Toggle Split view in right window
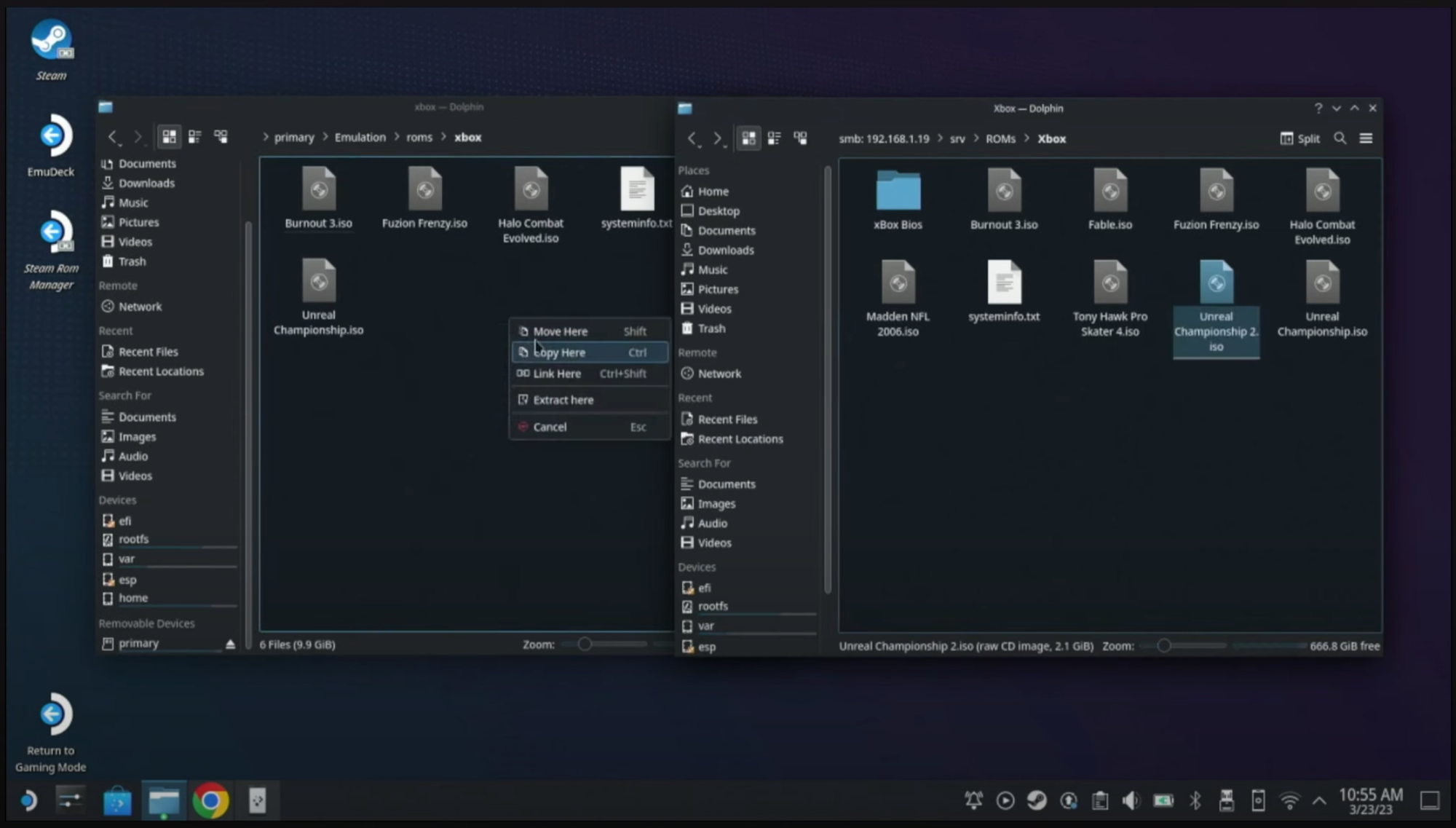The image size is (1456, 828). pos(1299,138)
